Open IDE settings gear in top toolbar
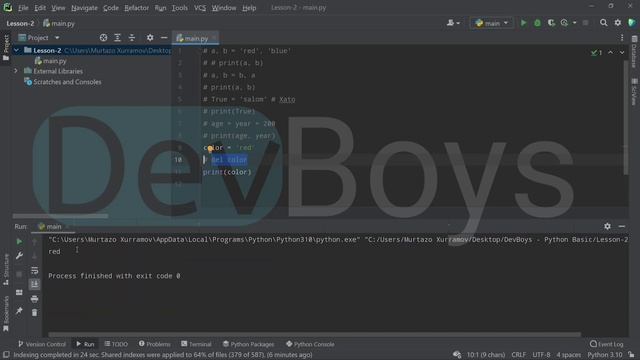The width and height of the screenshot is (640, 360). (618, 23)
